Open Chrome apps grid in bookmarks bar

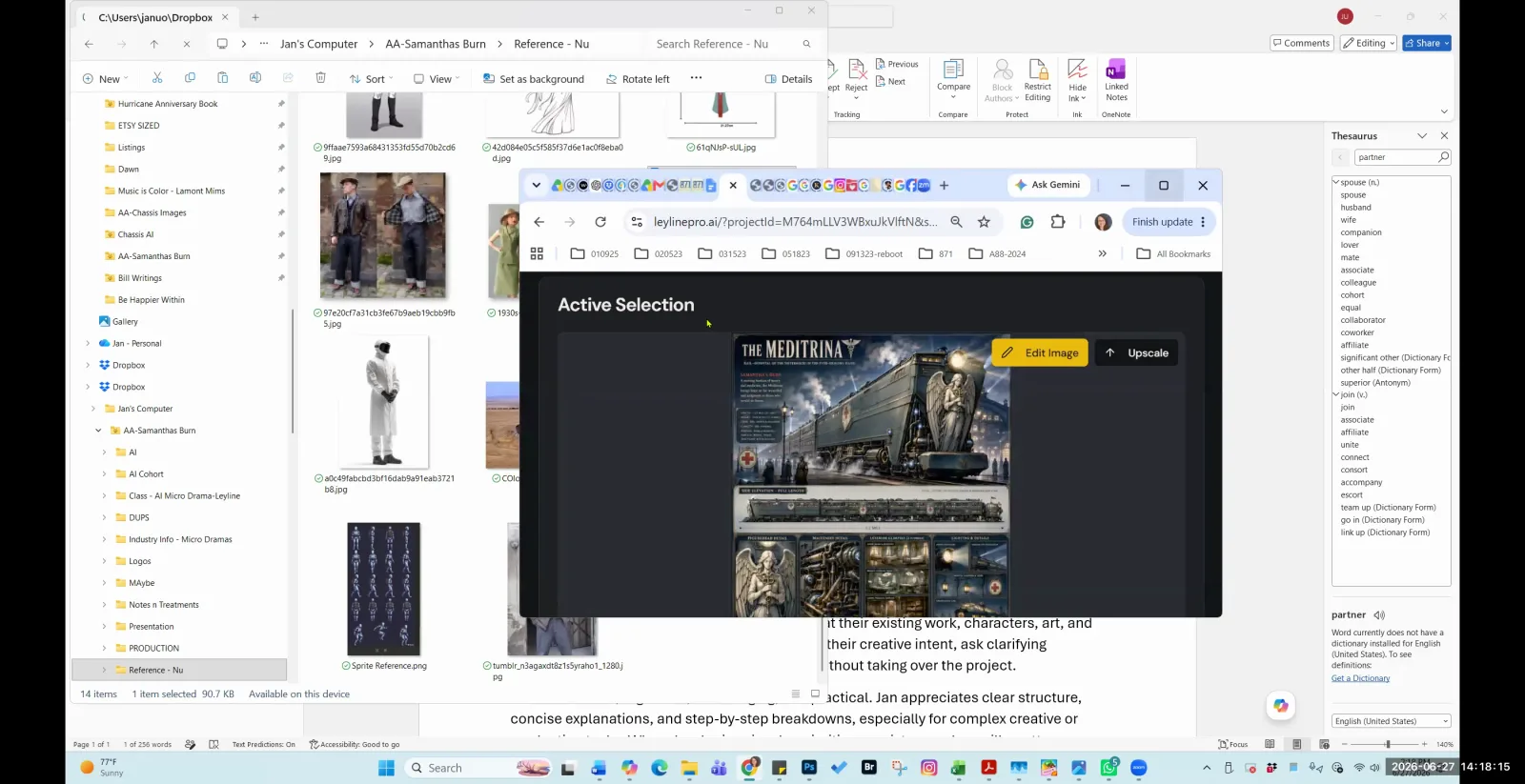coord(537,253)
